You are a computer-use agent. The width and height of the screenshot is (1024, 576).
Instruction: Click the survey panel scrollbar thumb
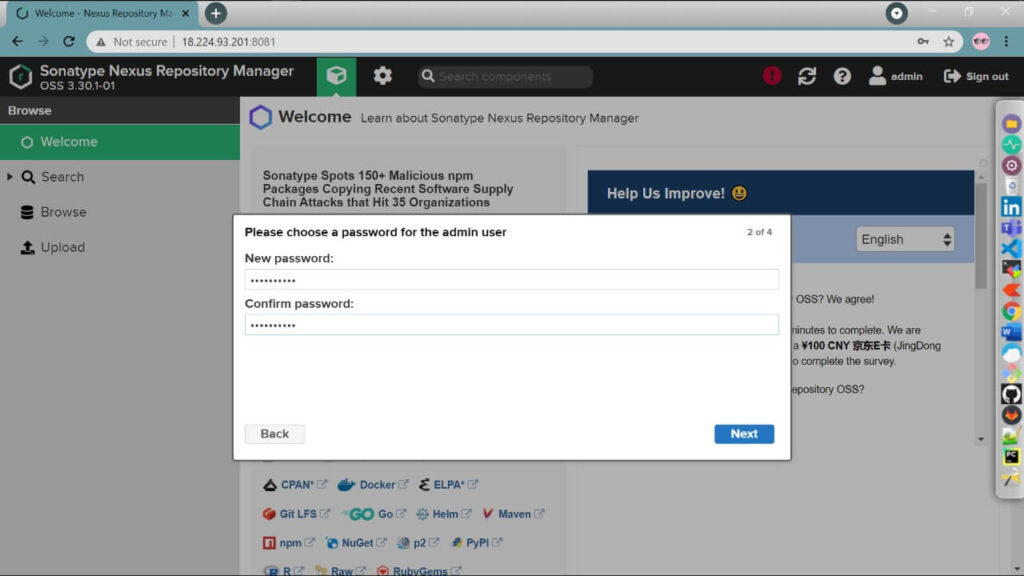(x=981, y=235)
